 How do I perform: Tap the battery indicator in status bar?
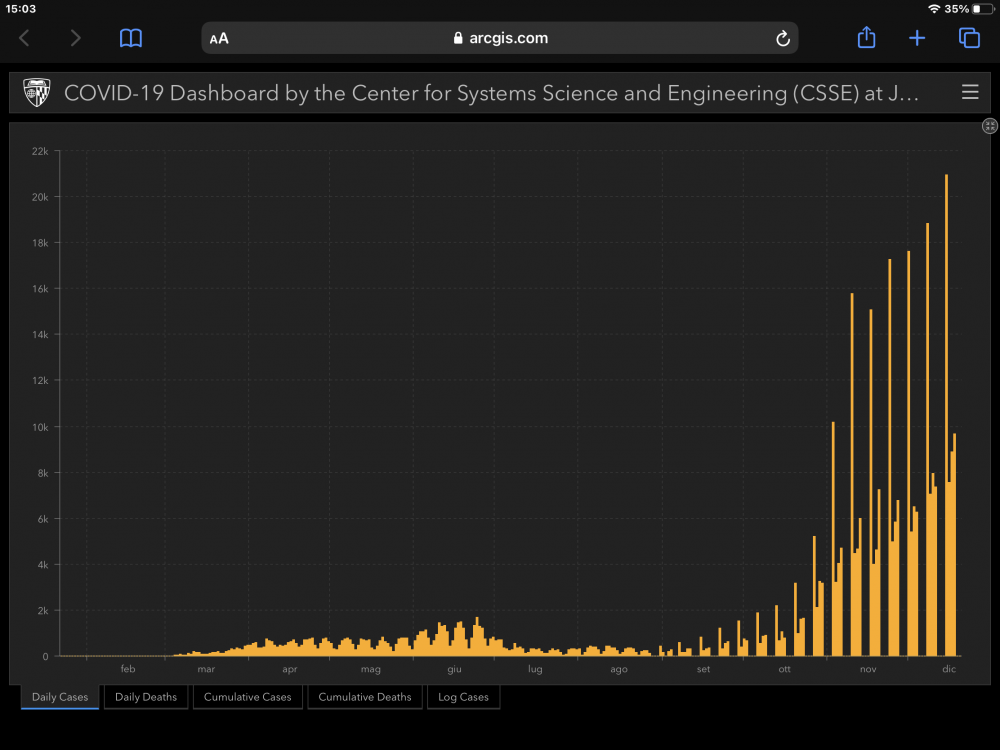pyautogui.click(x=981, y=9)
